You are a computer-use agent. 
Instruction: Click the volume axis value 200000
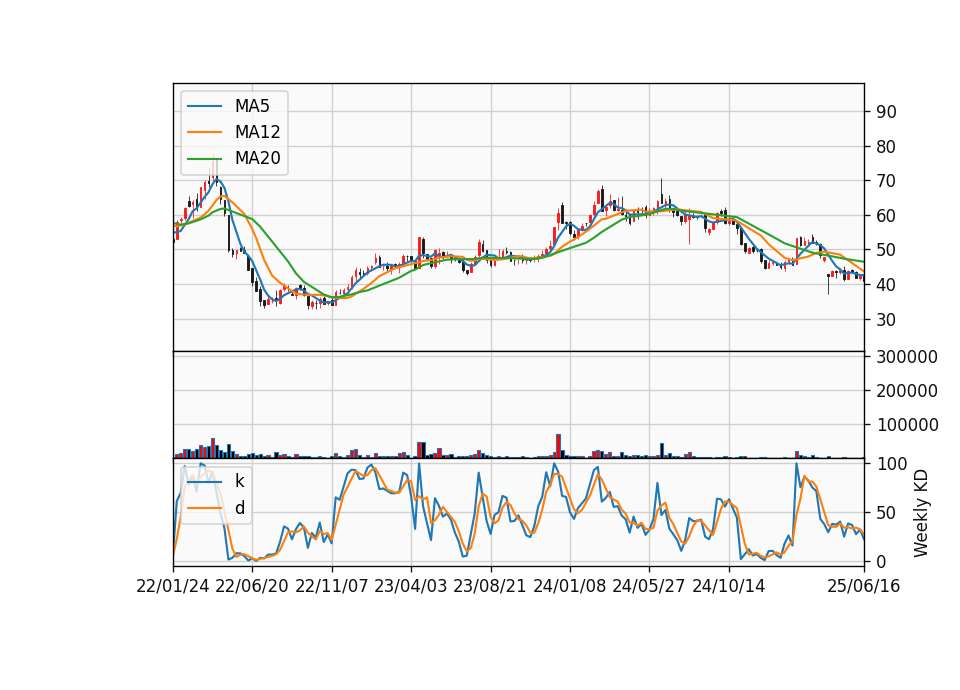[907, 391]
